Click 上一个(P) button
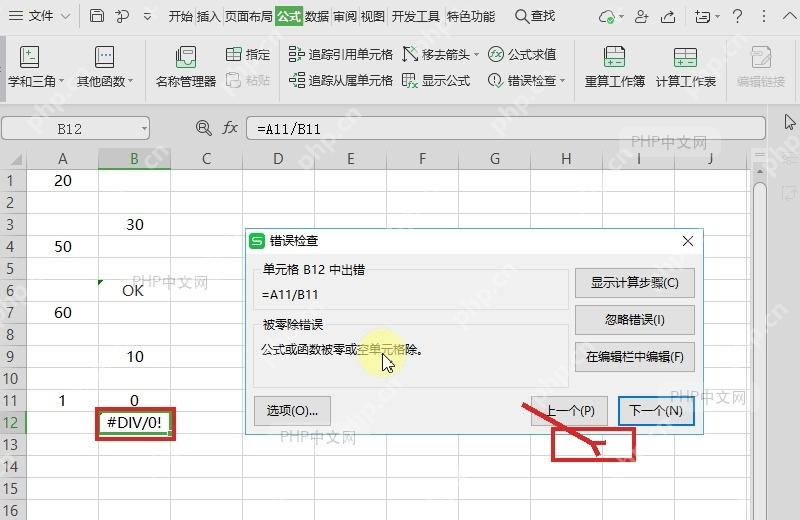This screenshot has height=520, width=800. click(569, 411)
